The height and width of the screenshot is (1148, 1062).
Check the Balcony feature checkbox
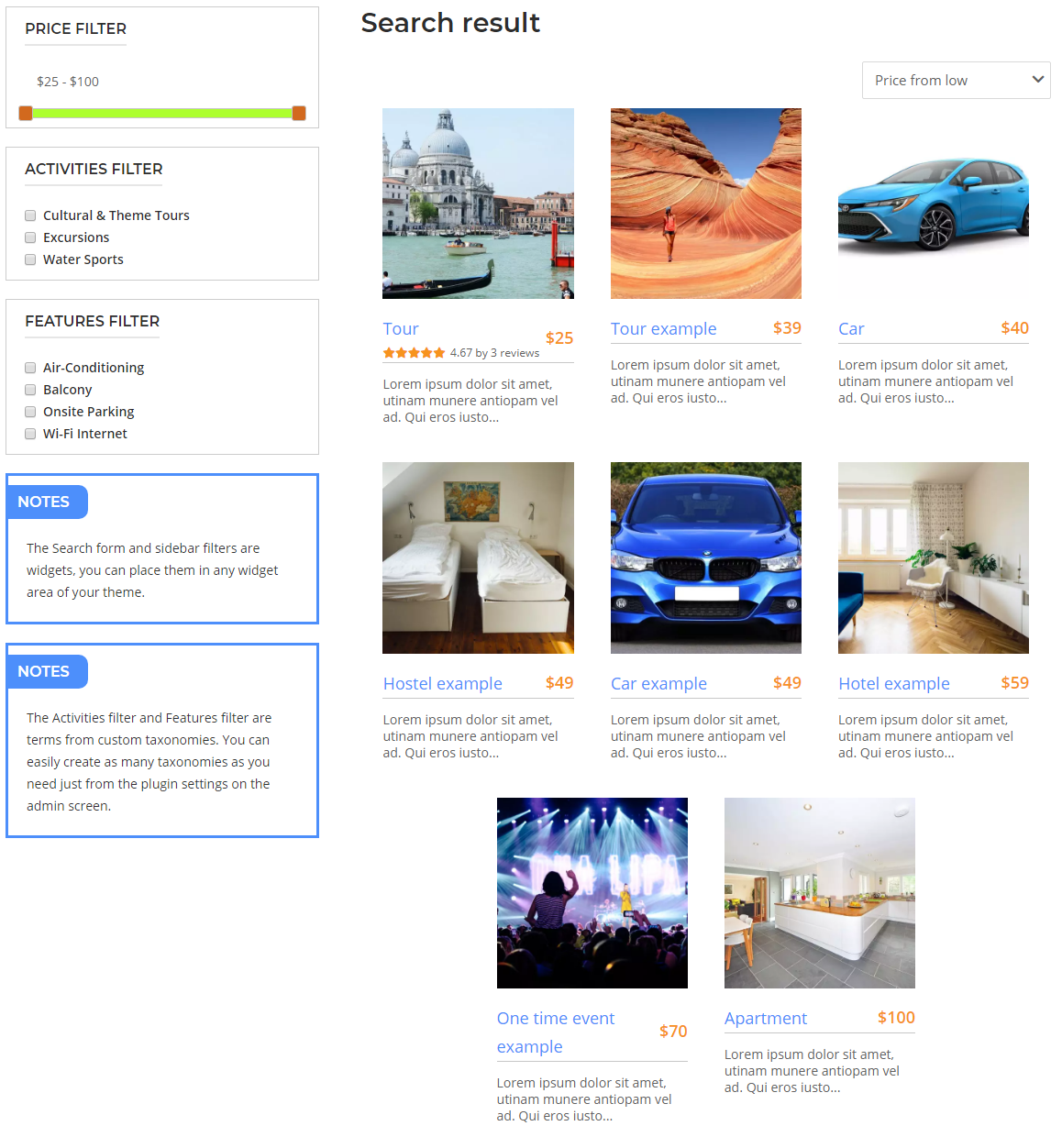click(x=30, y=390)
